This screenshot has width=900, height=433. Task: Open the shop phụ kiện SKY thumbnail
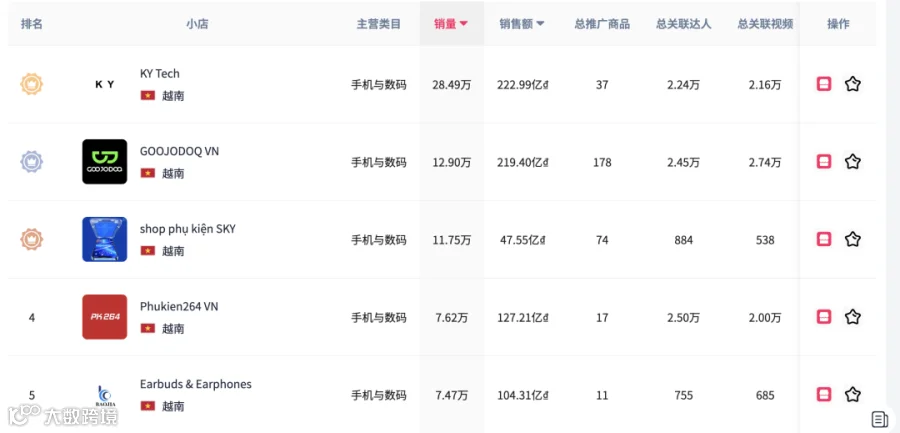click(104, 239)
